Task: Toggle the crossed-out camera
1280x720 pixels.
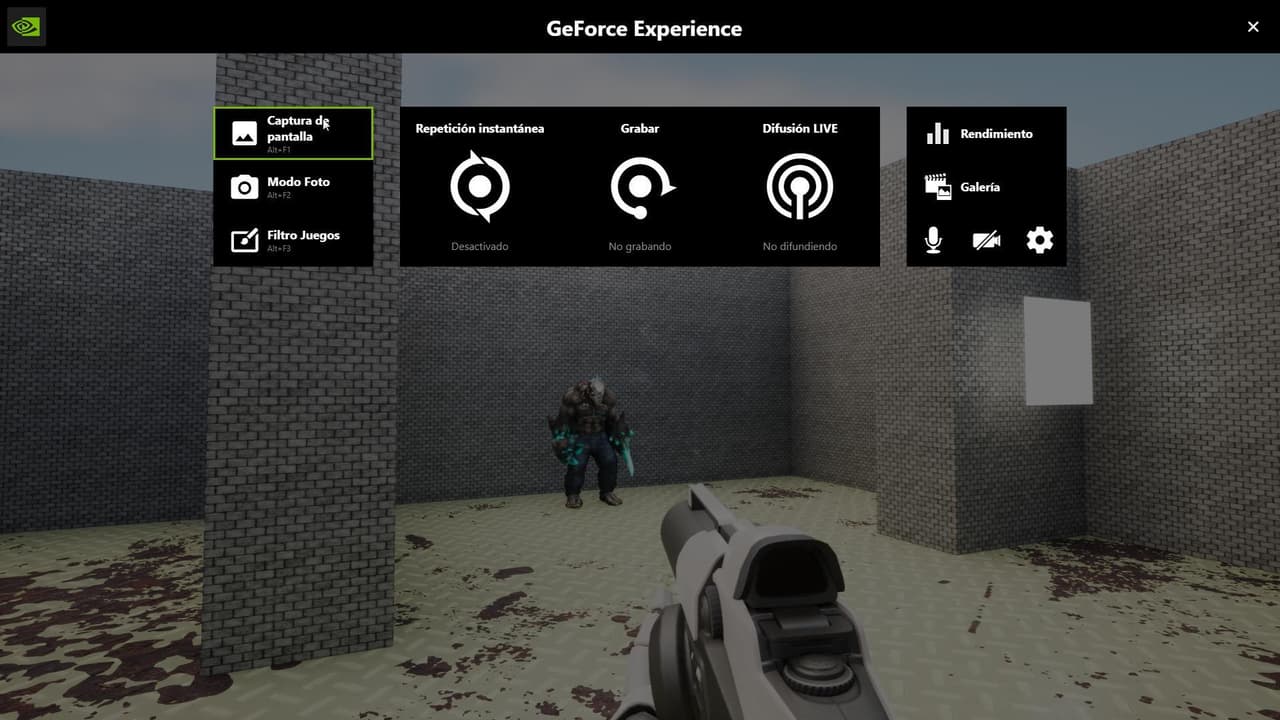Action: coord(987,240)
